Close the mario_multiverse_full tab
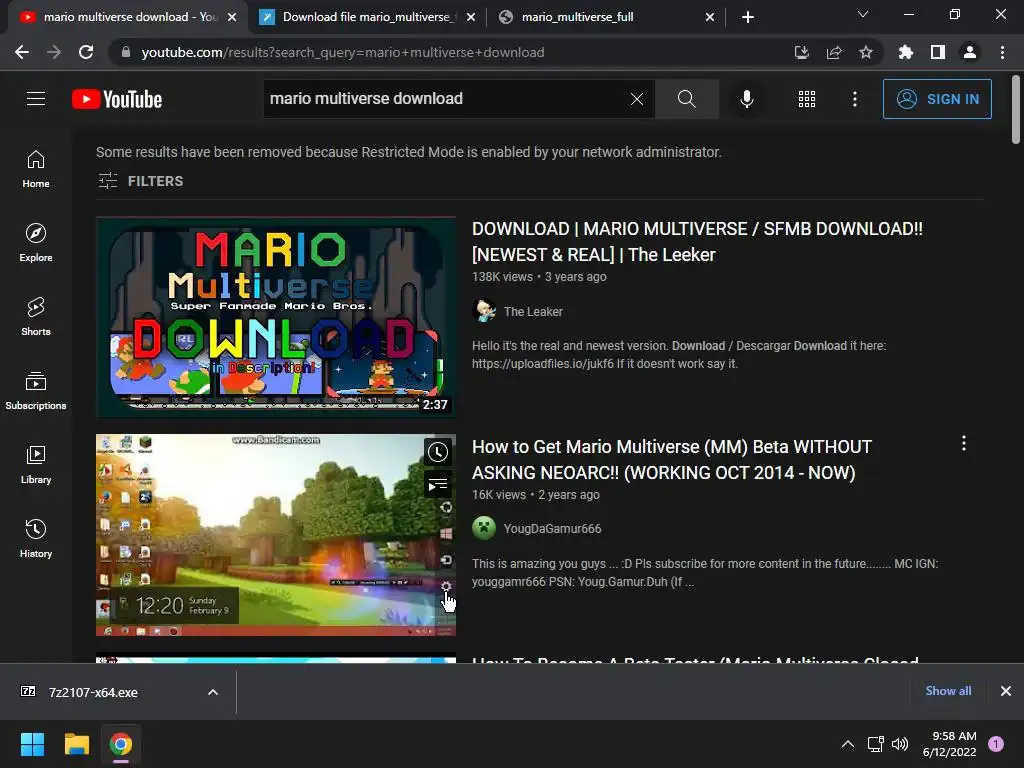Viewport: 1024px width, 768px height. 710,17
